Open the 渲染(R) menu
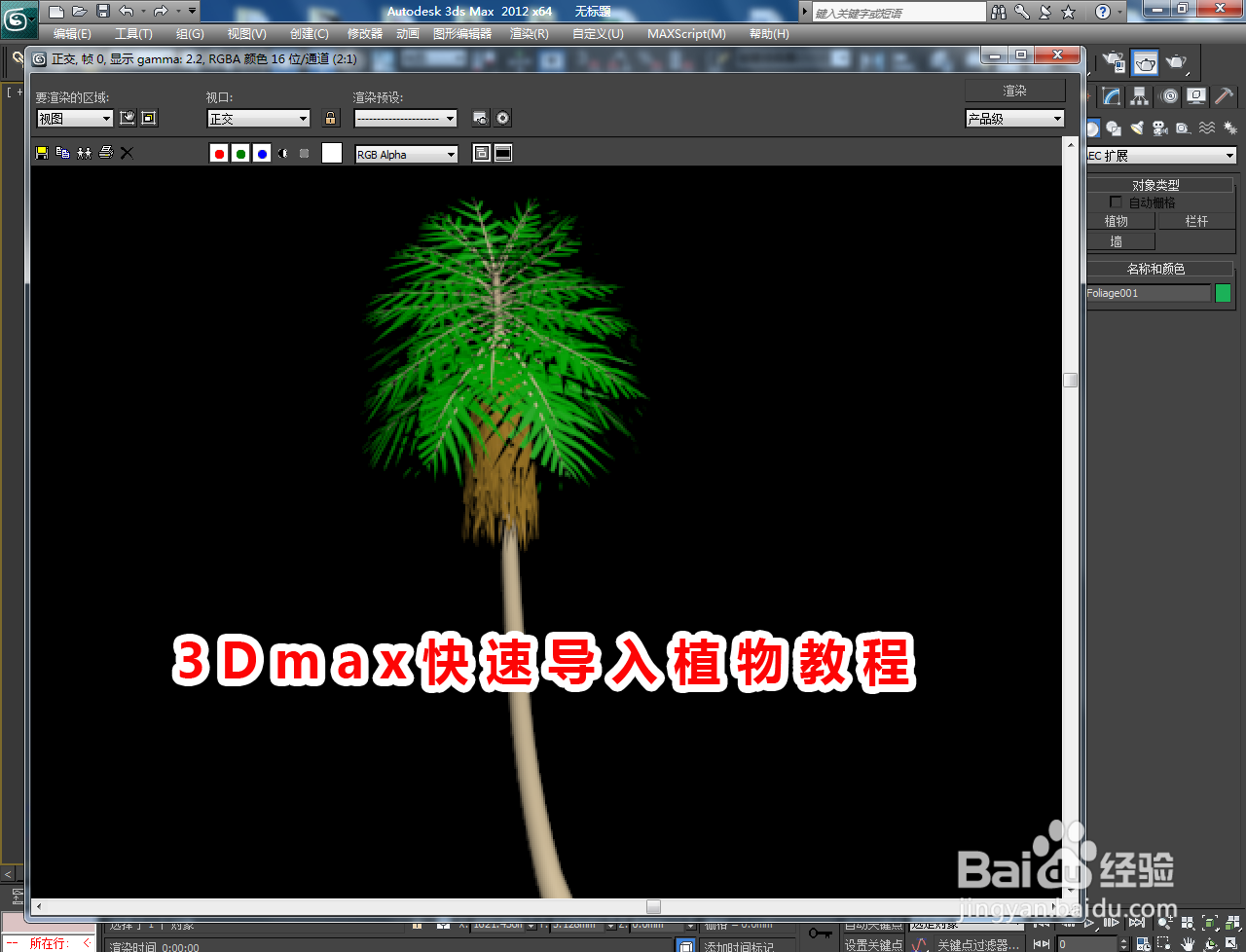The width and height of the screenshot is (1246, 952). [531, 33]
